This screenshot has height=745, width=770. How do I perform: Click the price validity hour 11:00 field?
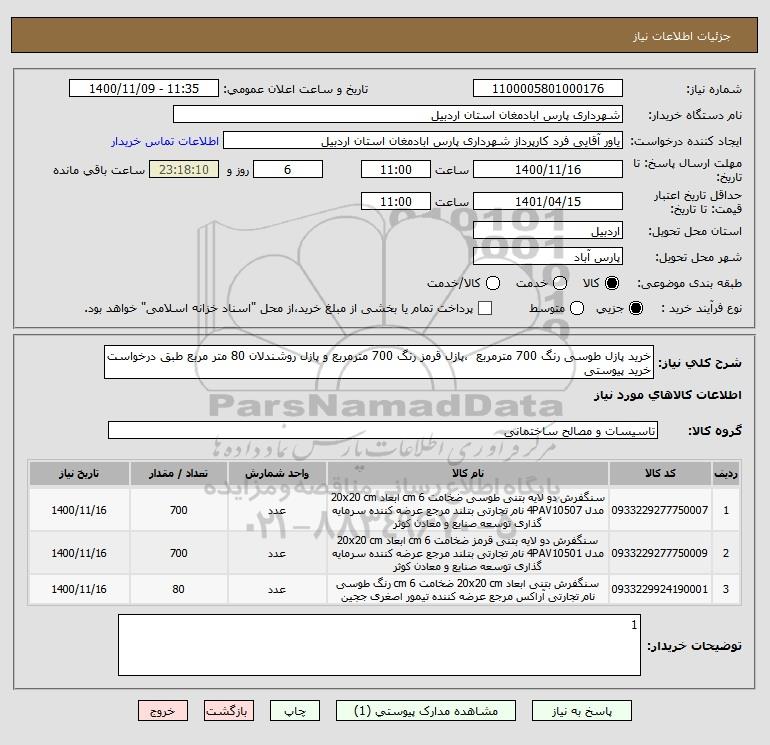(x=396, y=201)
